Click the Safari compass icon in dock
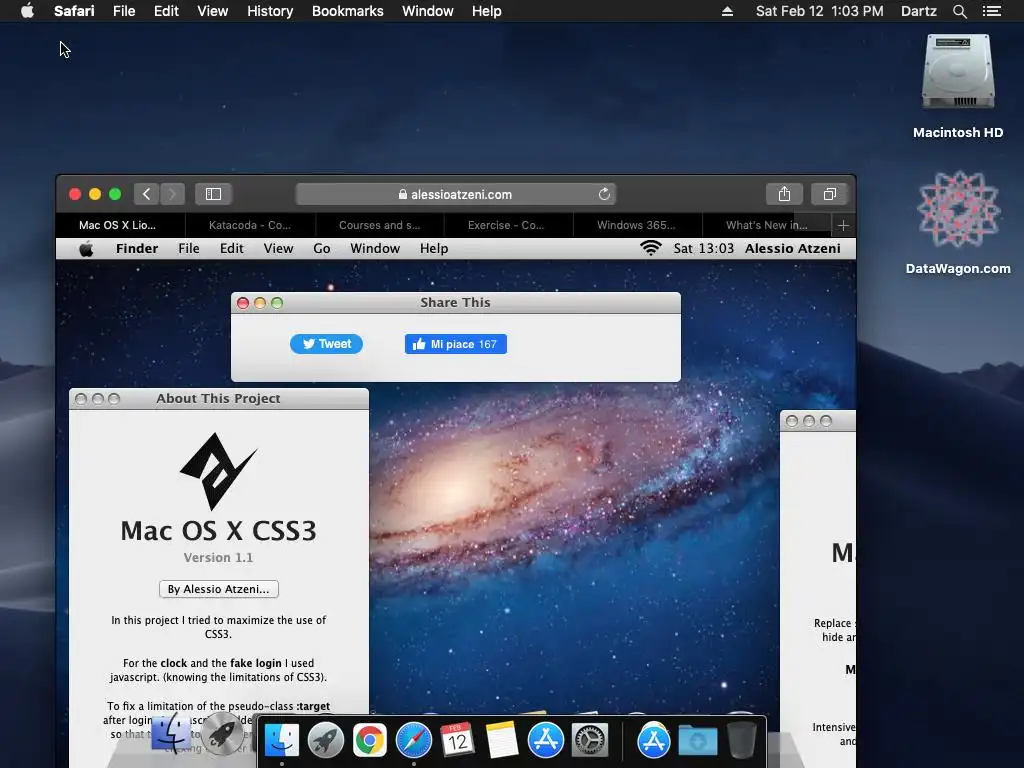This screenshot has width=1024, height=768. tap(413, 741)
